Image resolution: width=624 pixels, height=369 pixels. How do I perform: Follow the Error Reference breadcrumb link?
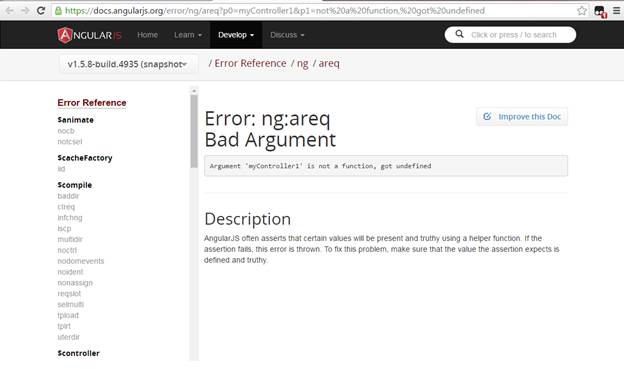250,63
